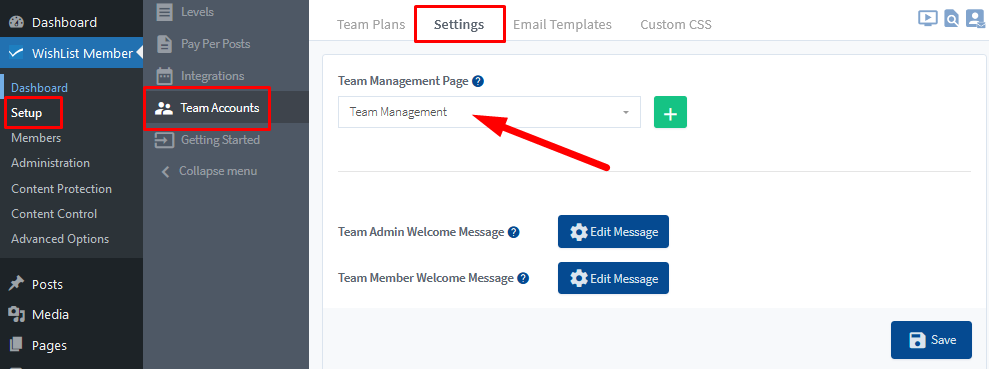
Task: Click the green plus add page button
Action: point(670,112)
